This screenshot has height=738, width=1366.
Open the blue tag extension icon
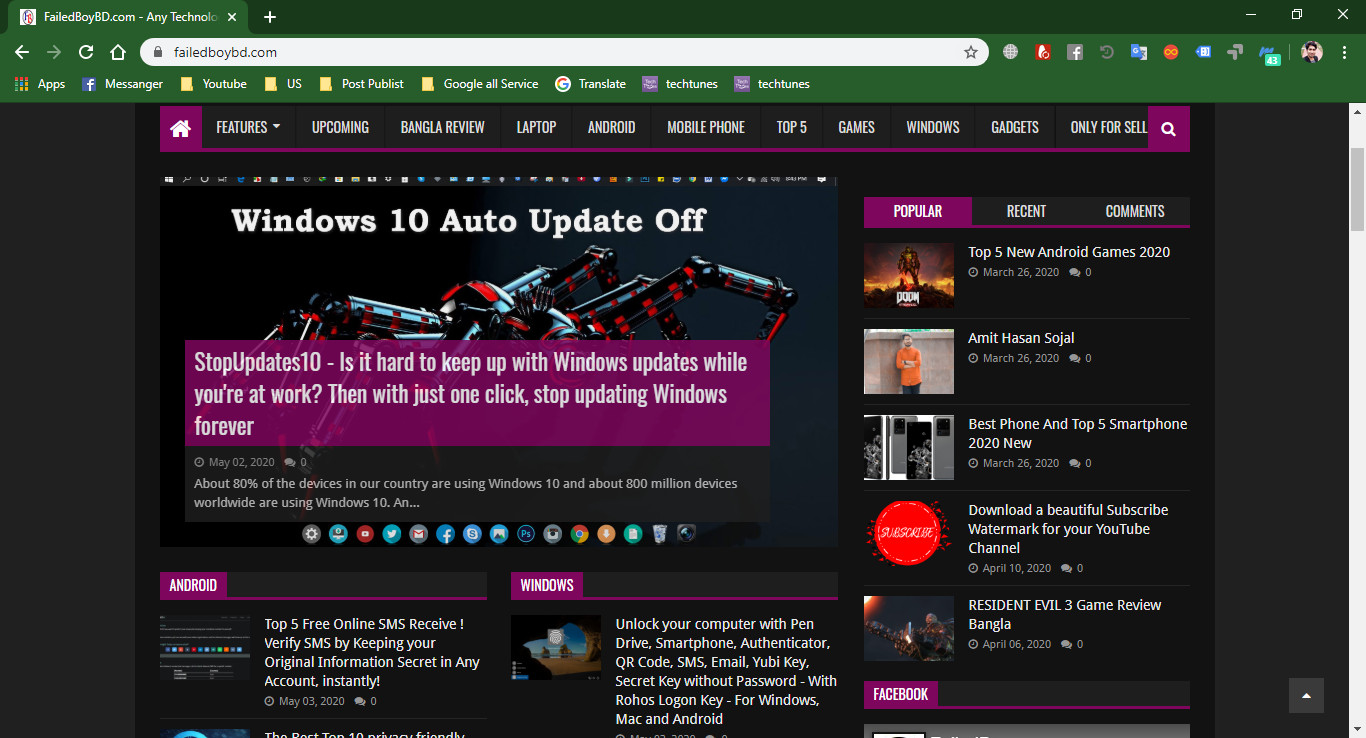coord(1203,52)
